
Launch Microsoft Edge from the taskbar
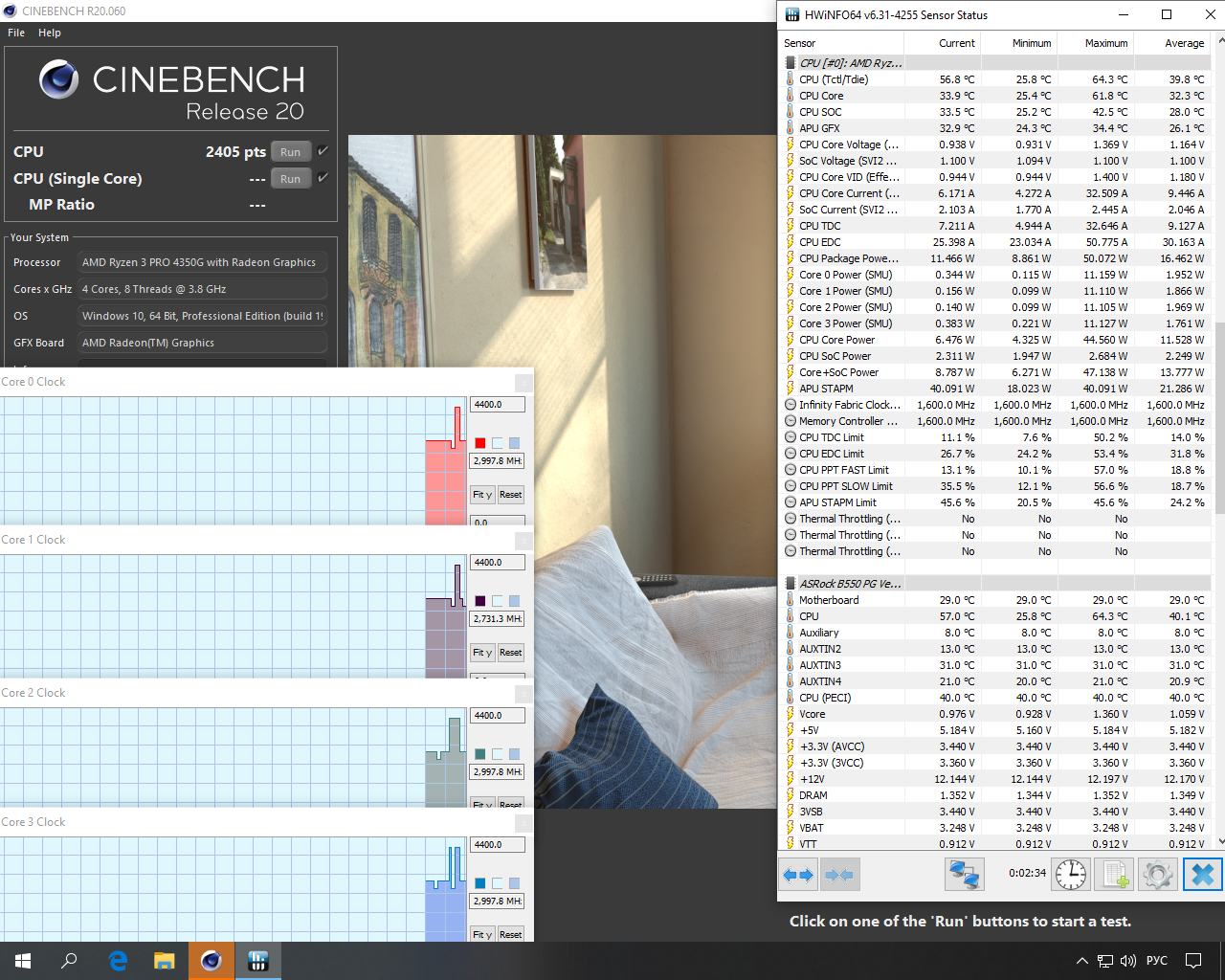click(118, 961)
